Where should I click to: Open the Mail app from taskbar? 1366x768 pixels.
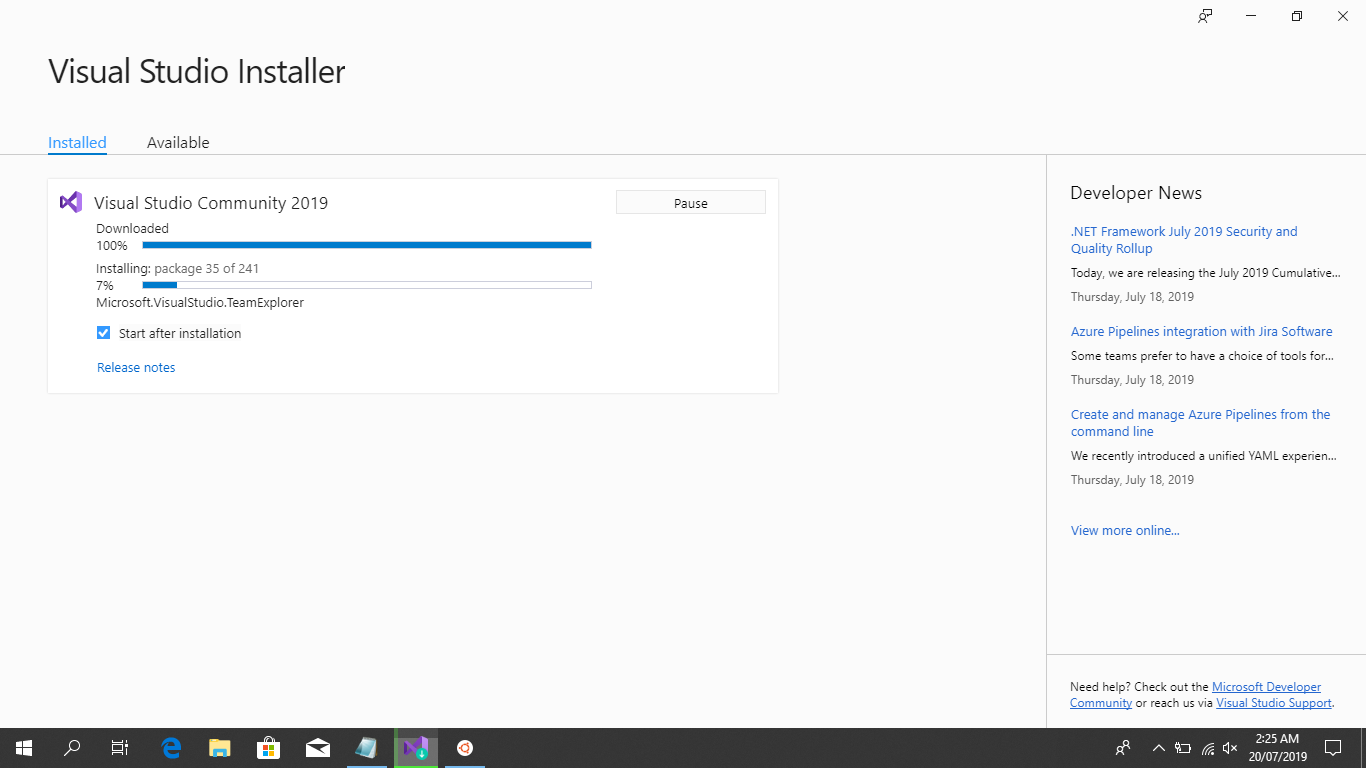click(x=318, y=748)
